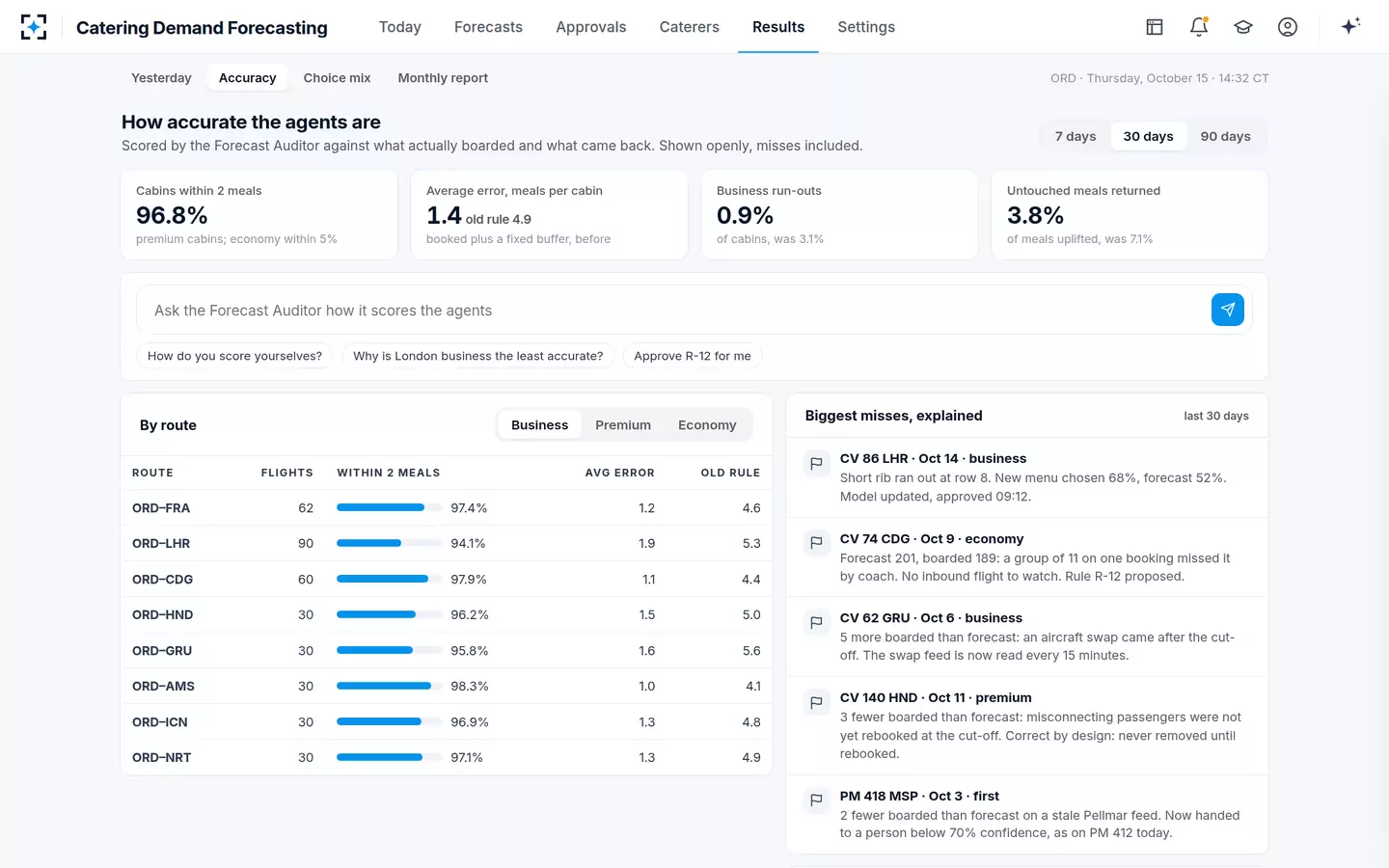Open the notifications bell
The width and height of the screenshot is (1389, 868).
[x=1199, y=27]
